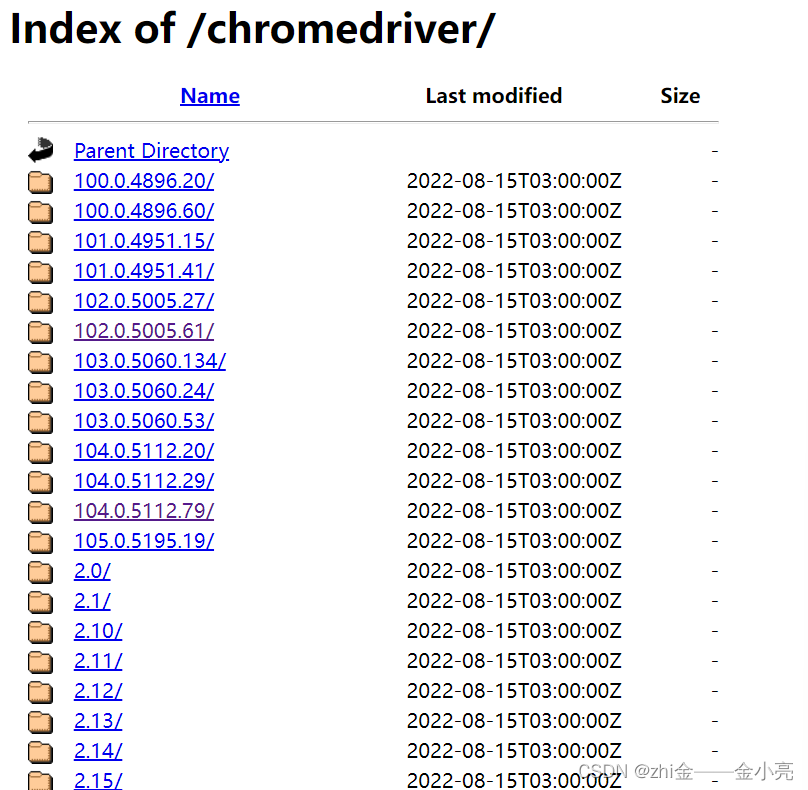808x790 pixels.
Task: Click folder icon beside 105.0.5195.19/
Action: coord(40,541)
